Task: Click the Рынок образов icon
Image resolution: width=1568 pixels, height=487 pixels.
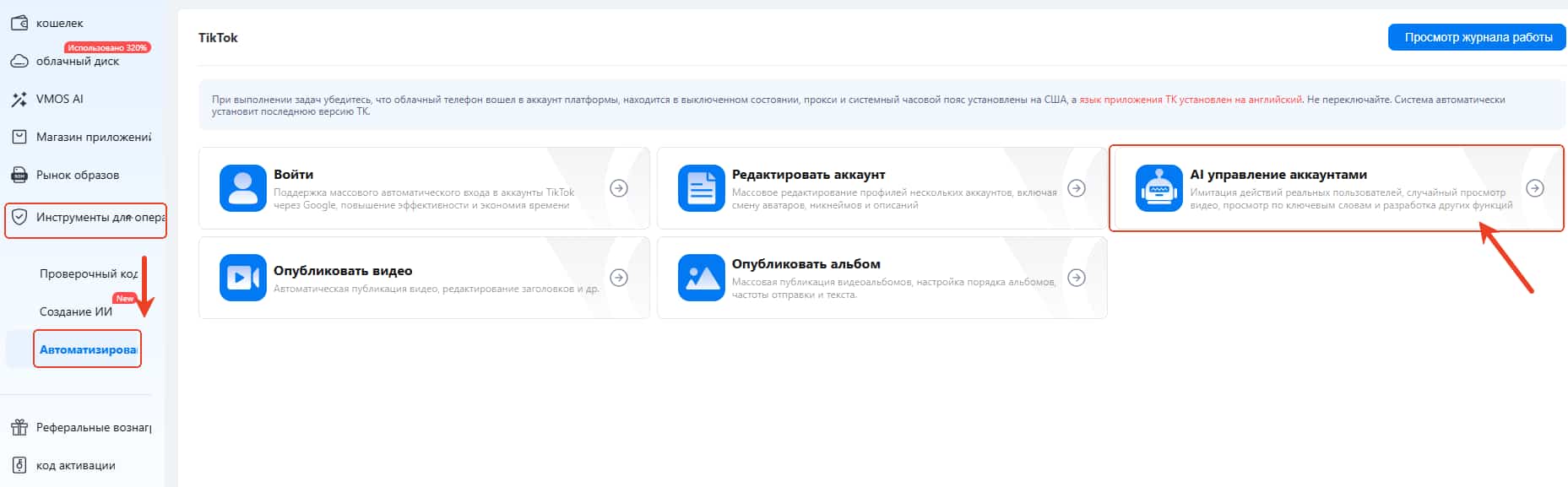Action: 19,175
